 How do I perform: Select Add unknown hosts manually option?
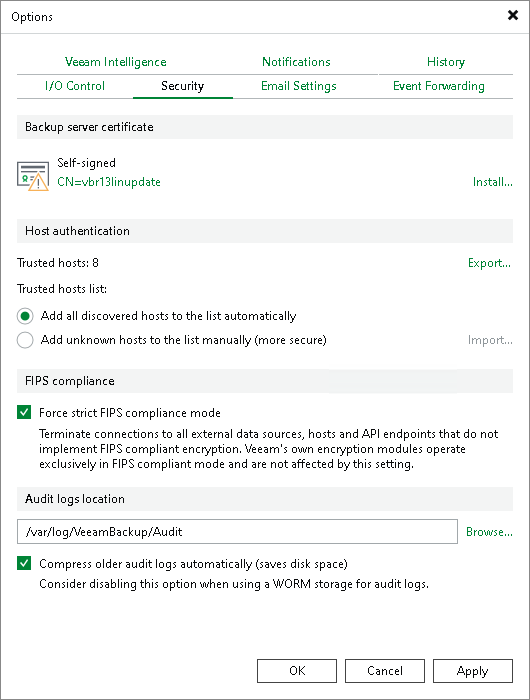pos(171,340)
